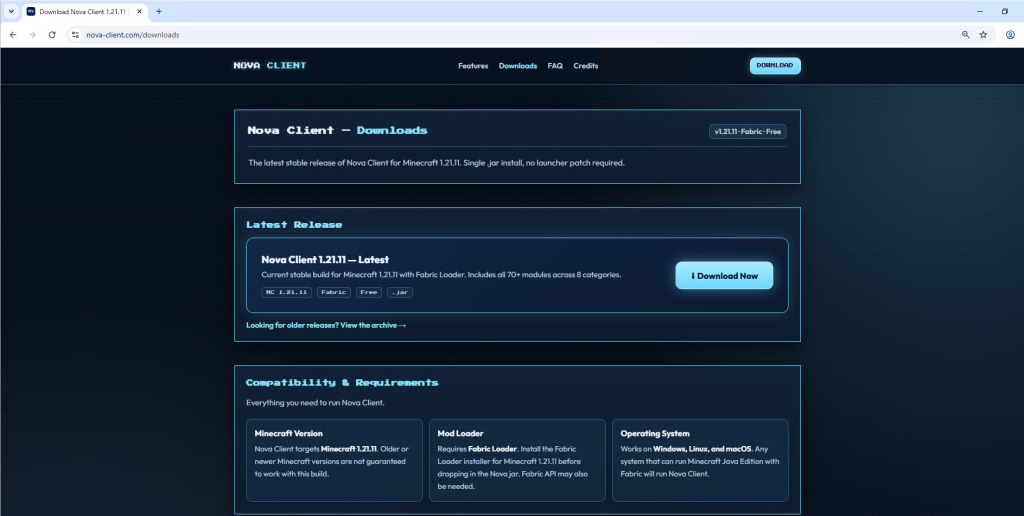Click the Free tag
The height and width of the screenshot is (516, 1024).
click(369, 292)
